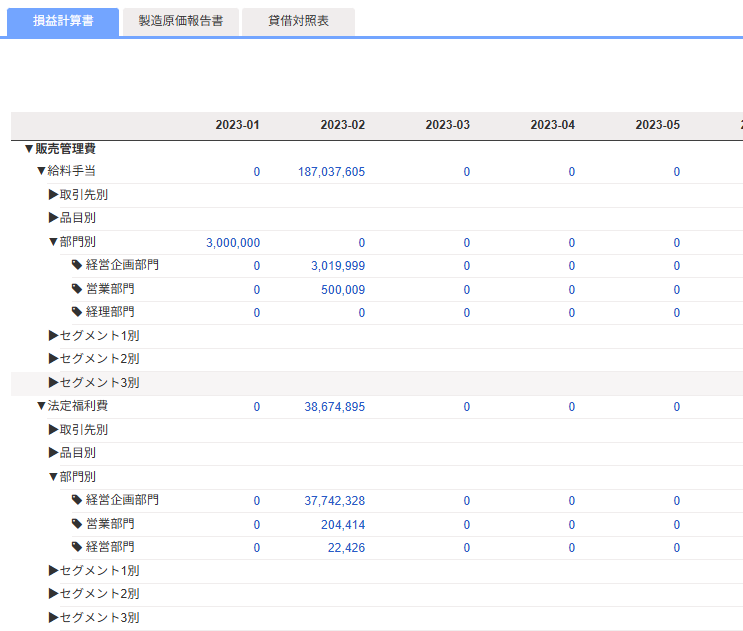Open the 204,414 amount for 営業部門

(x=343, y=524)
